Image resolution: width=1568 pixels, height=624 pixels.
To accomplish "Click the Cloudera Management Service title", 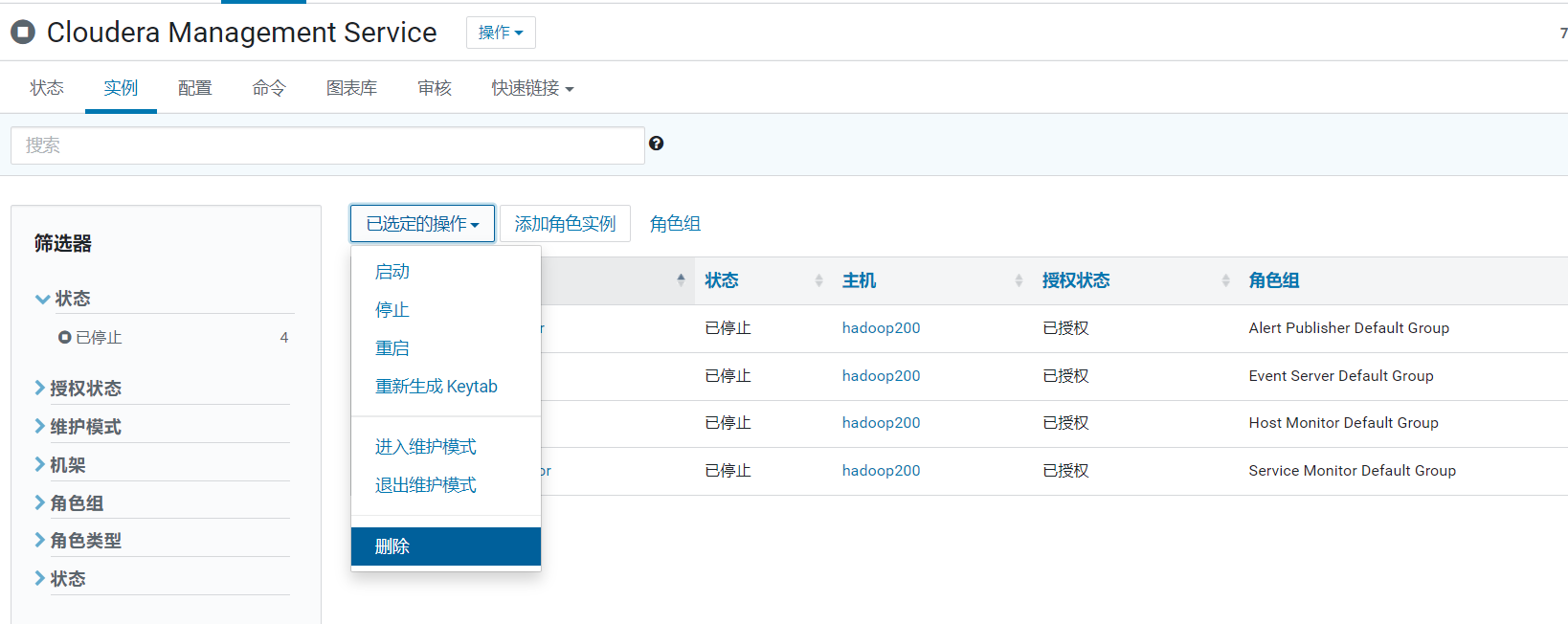I will (x=241, y=33).
